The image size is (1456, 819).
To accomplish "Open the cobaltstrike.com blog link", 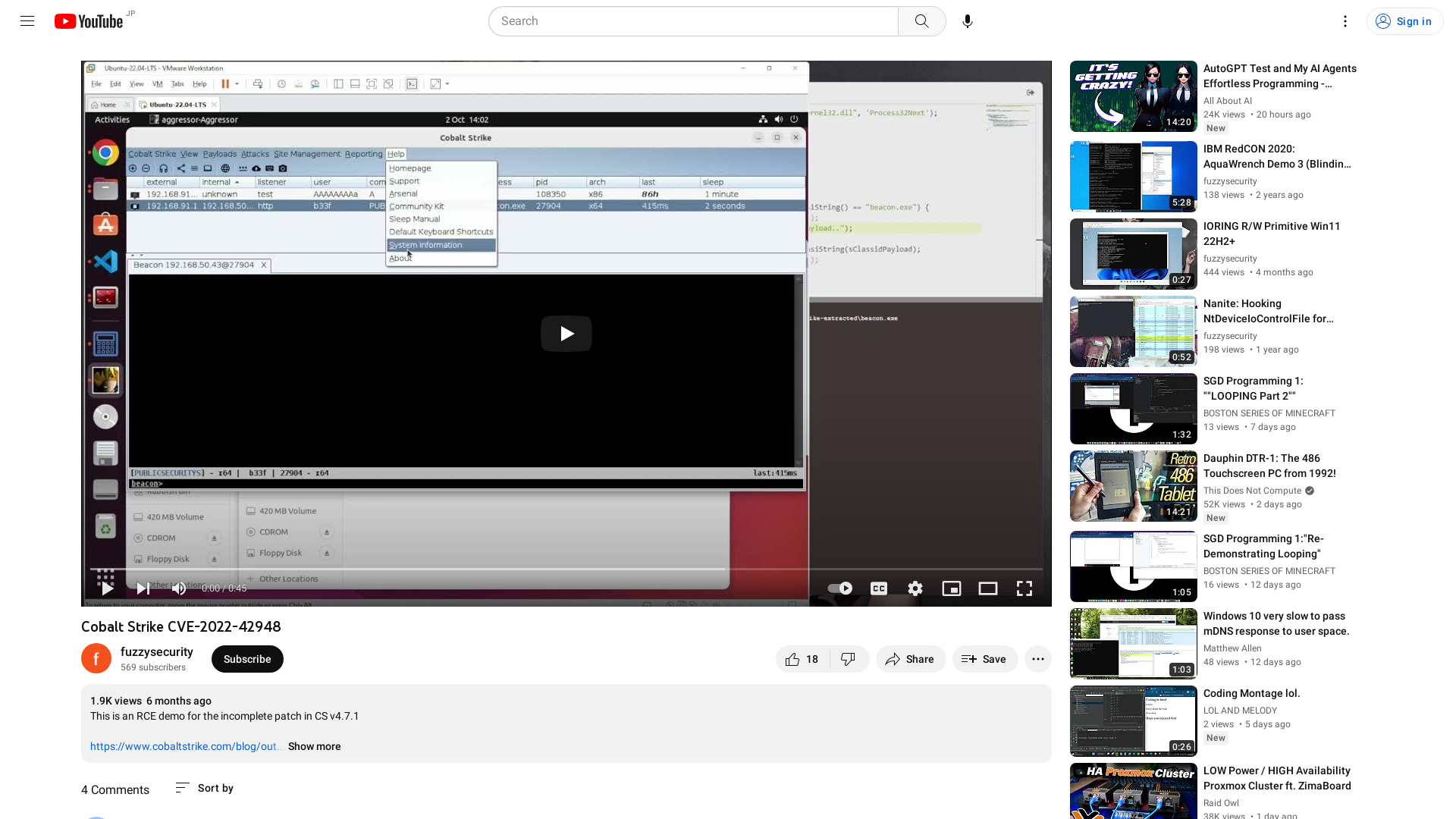I will tap(186, 746).
